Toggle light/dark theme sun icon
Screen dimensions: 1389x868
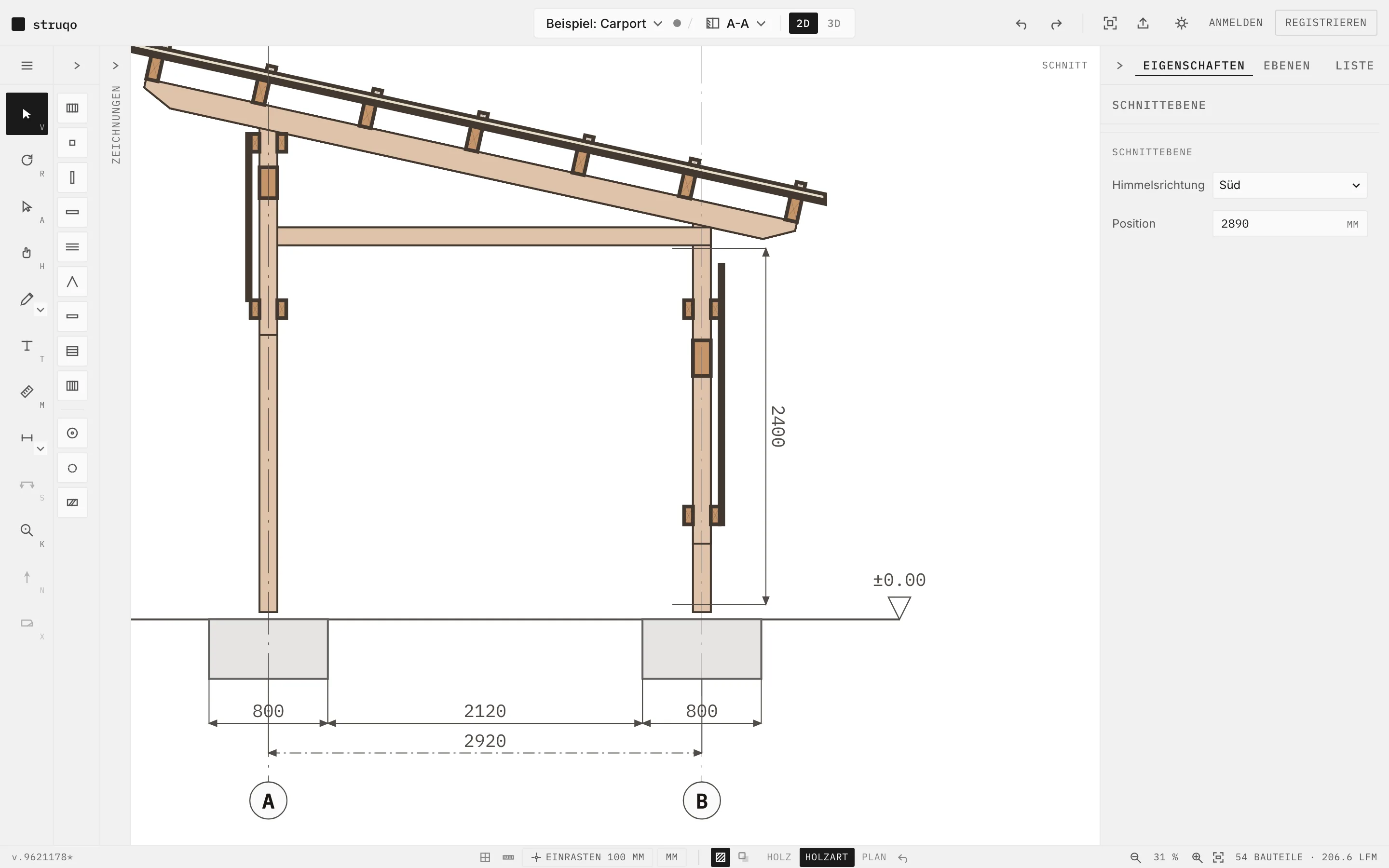pos(1181,24)
